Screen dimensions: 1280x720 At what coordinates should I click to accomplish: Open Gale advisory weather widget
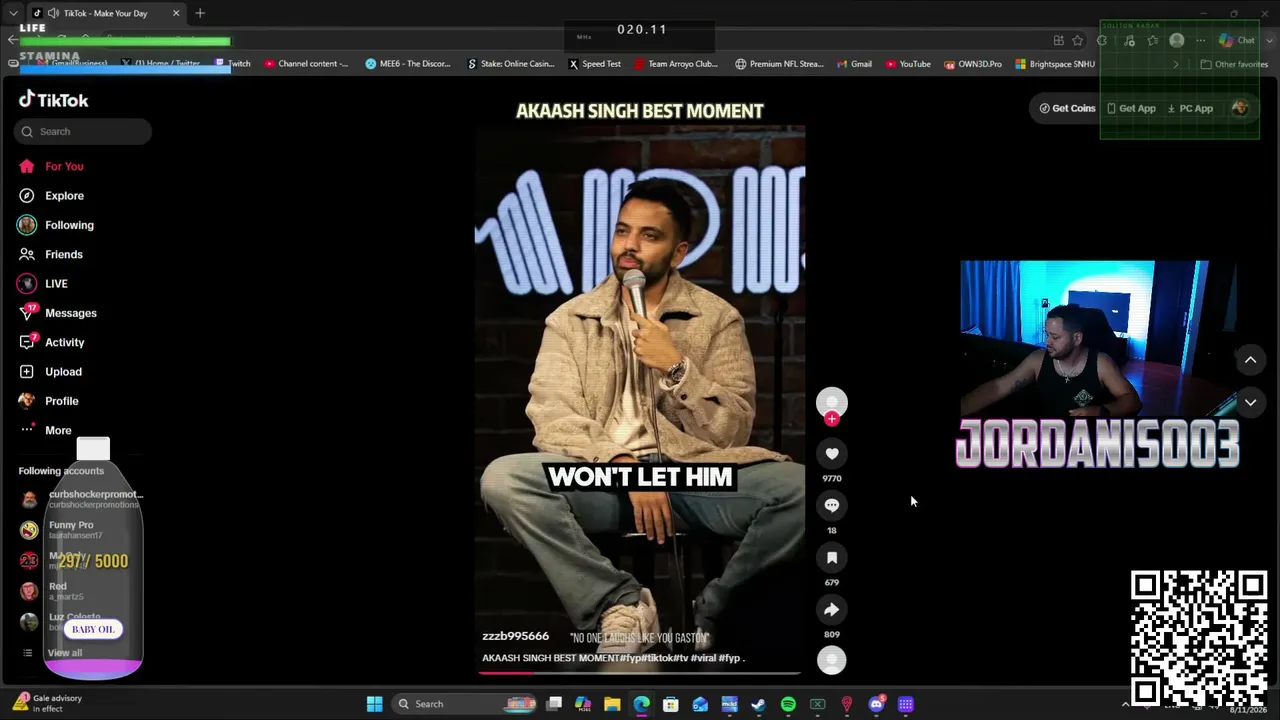click(48, 703)
